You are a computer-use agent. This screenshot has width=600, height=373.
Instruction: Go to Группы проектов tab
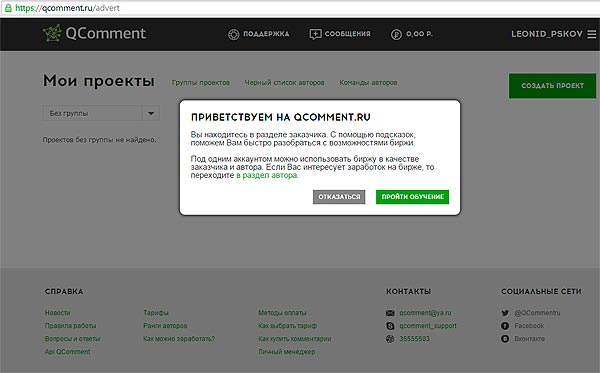click(x=201, y=83)
